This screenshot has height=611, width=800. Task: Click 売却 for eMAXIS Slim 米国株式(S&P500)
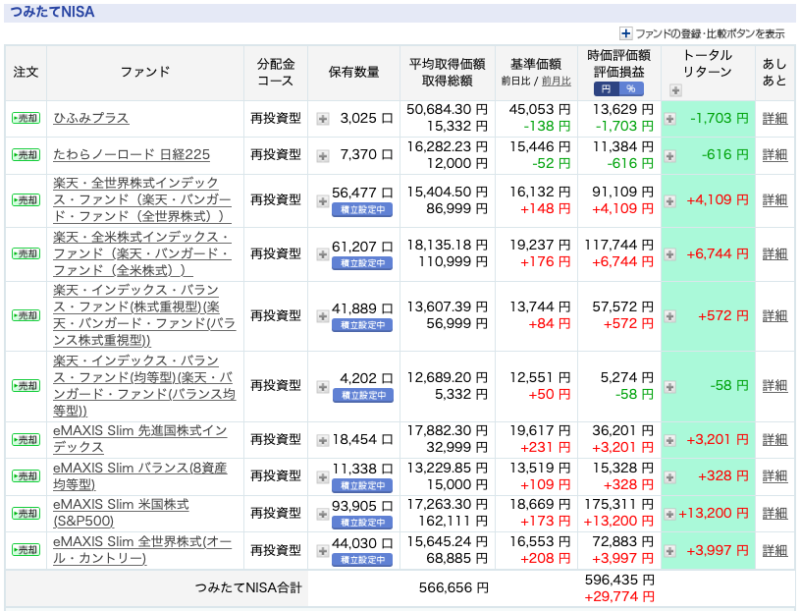coord(26,513)
